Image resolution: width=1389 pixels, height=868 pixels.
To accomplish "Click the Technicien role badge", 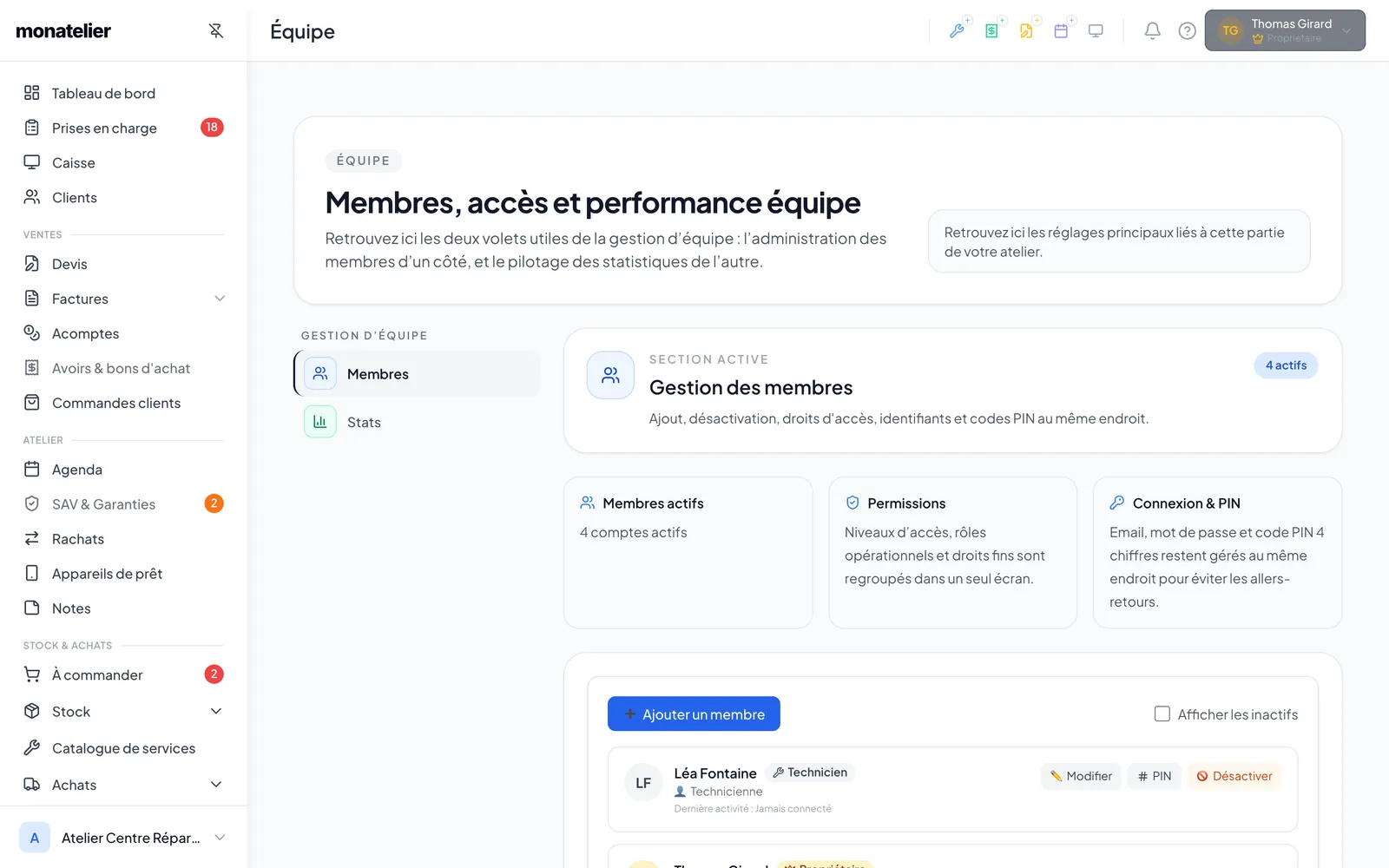I will click(810, 773).
